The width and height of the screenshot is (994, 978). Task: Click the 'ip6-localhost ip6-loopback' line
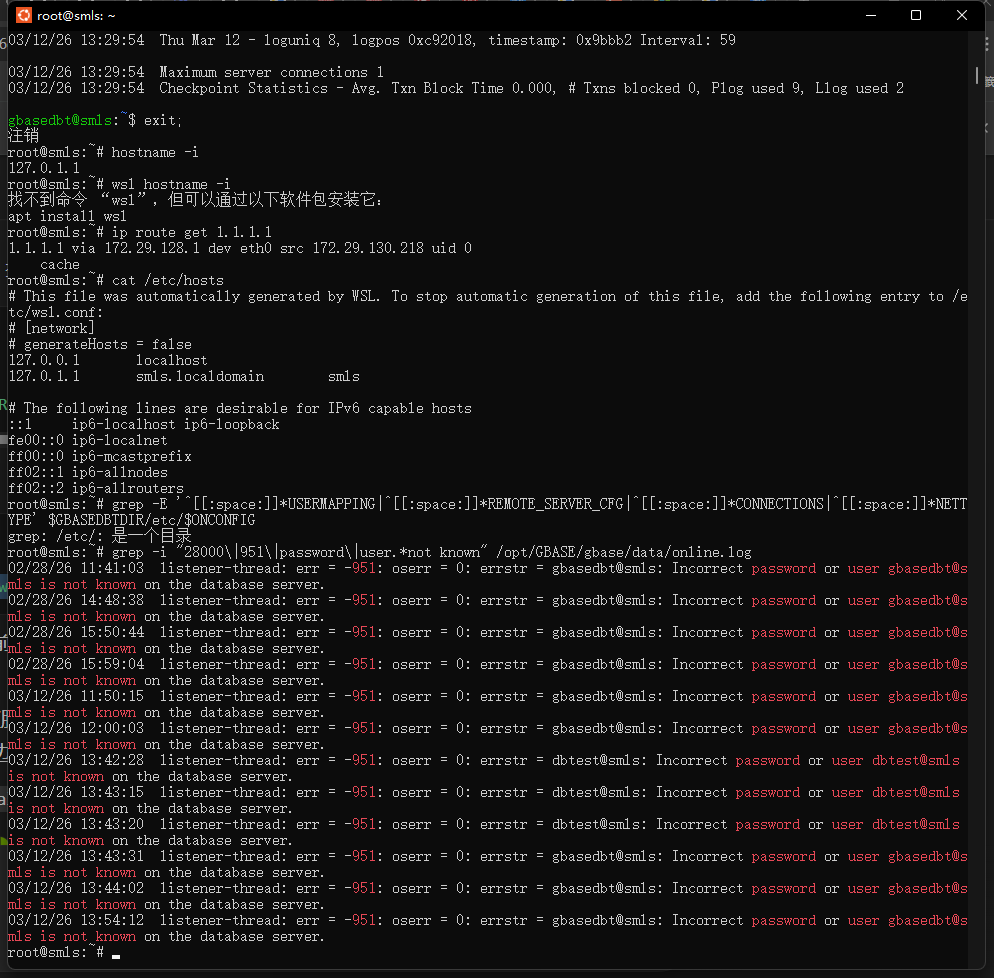point(175,424)
